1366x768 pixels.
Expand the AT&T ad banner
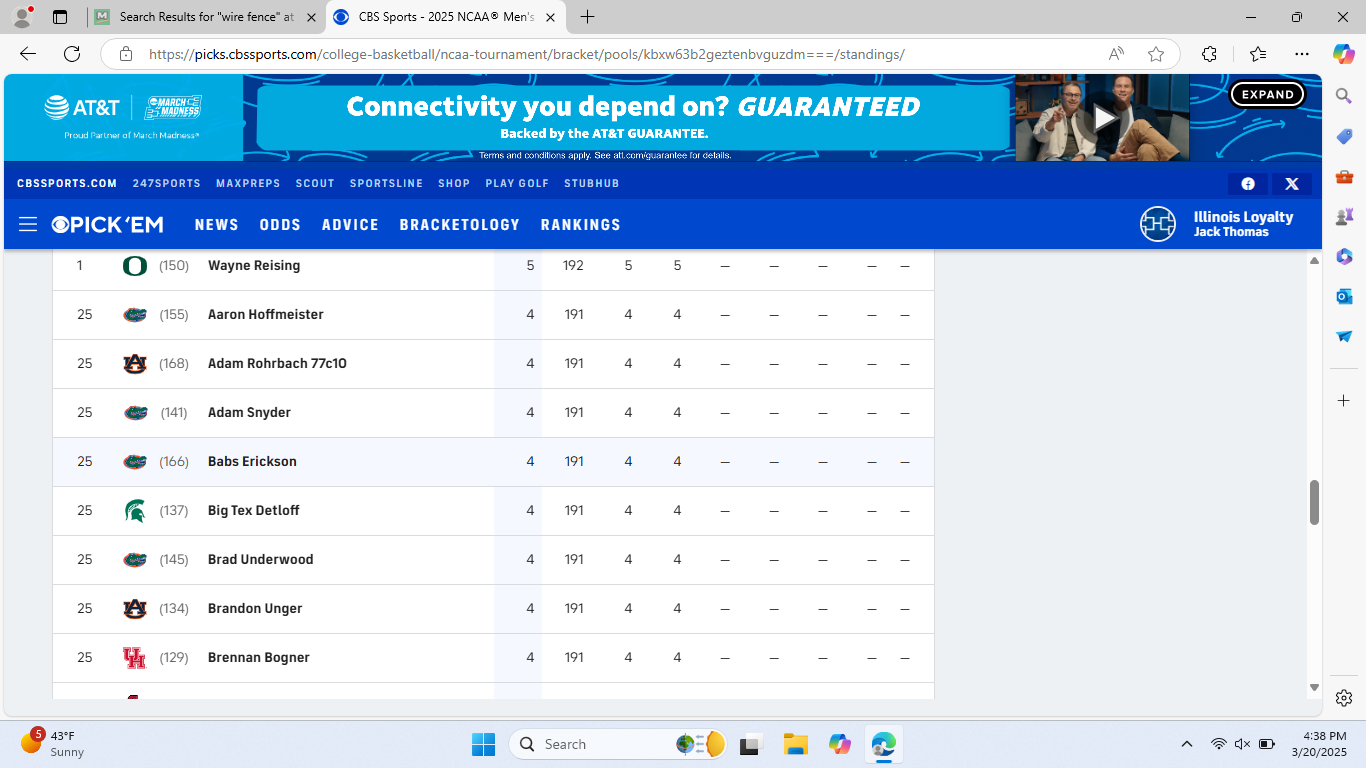coord(1267,93)
